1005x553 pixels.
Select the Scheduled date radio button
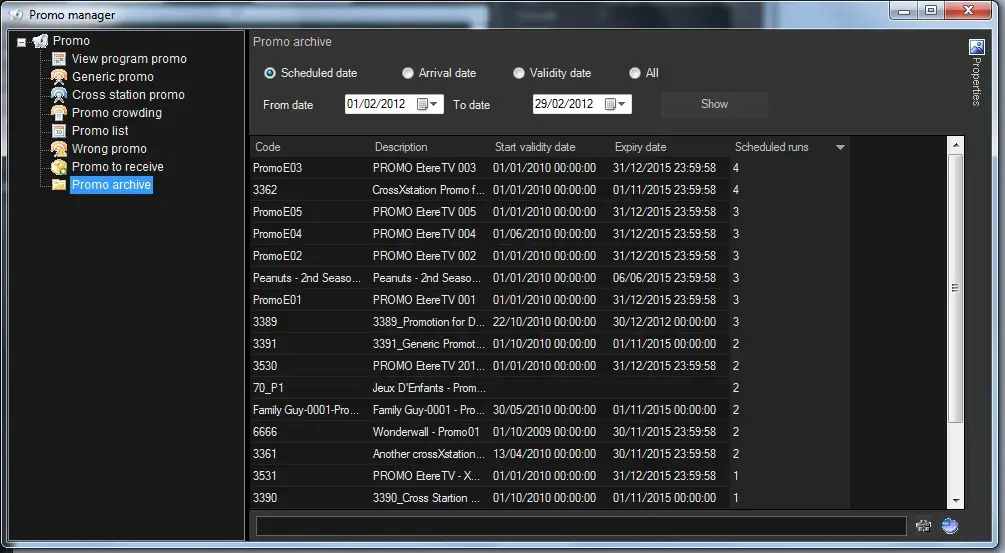(x=270, y=73)
